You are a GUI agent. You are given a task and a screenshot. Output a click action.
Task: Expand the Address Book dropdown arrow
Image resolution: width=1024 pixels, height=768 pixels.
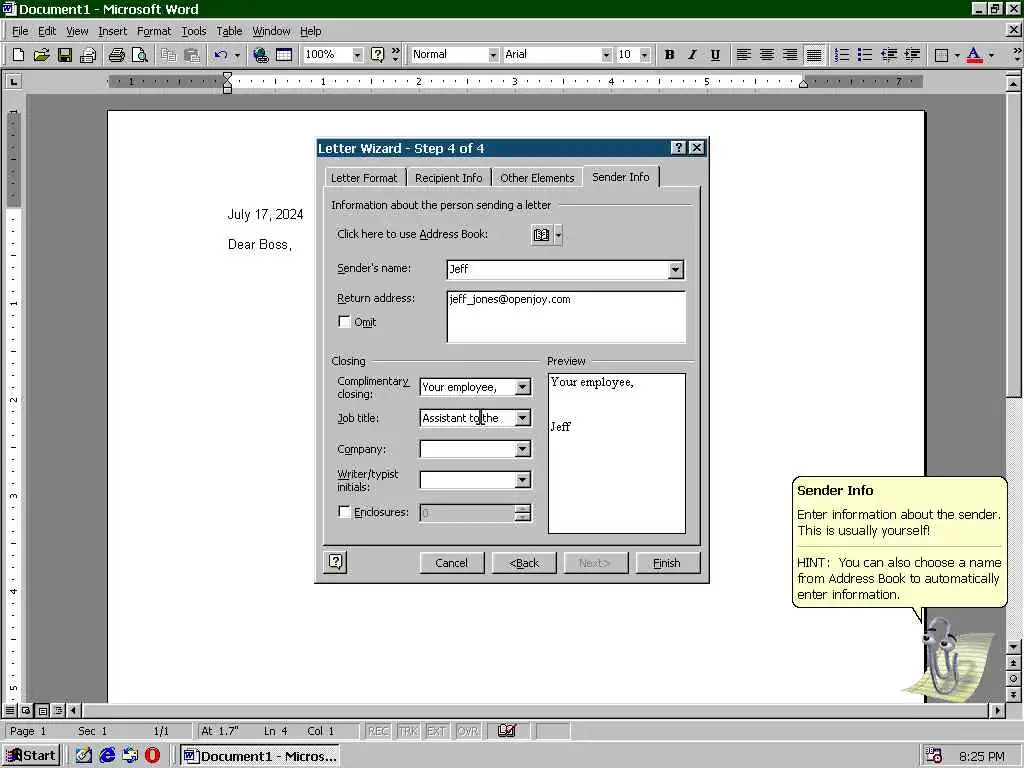coord(558,234)
